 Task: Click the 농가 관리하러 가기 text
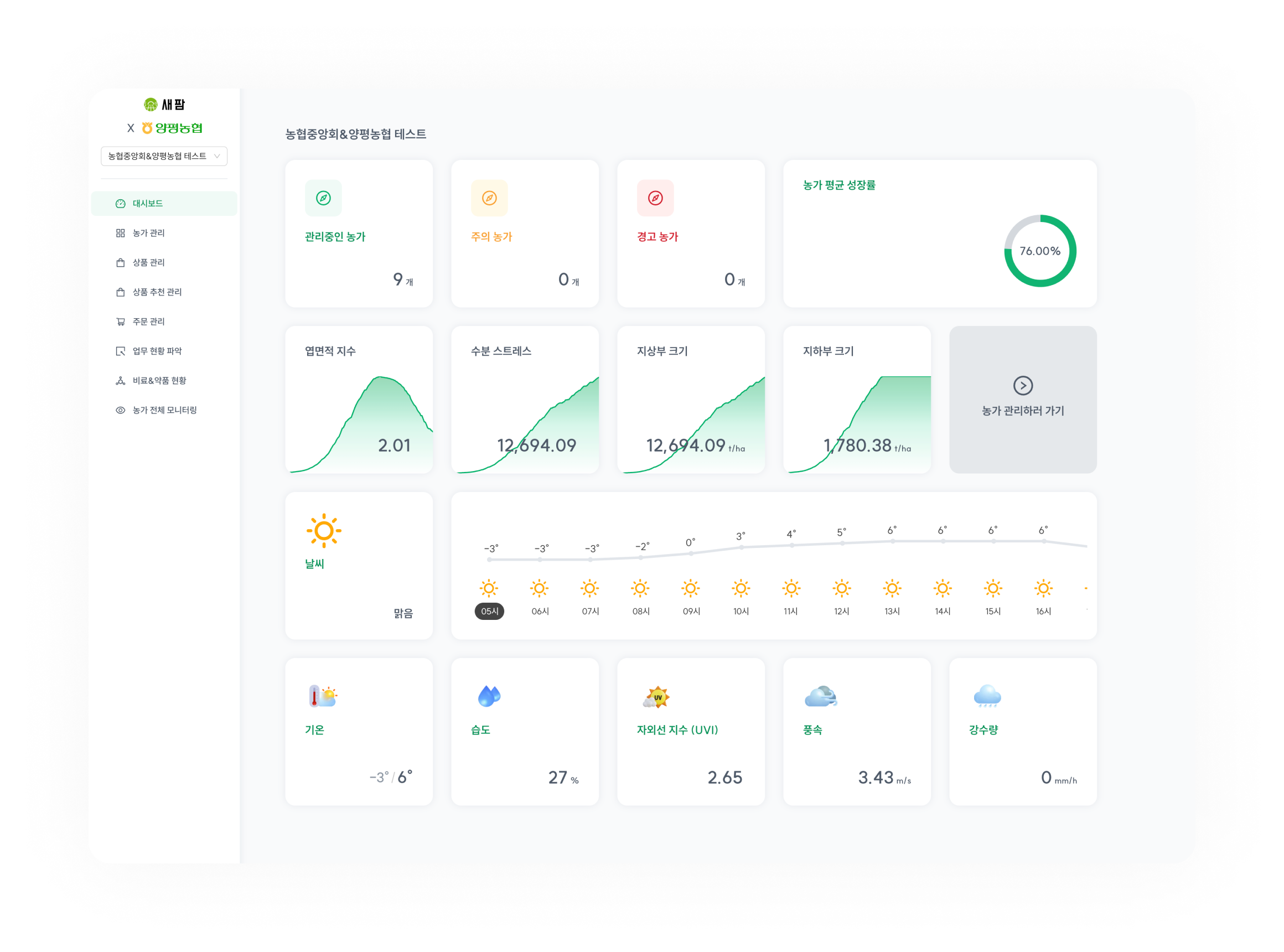(1023, 411)
